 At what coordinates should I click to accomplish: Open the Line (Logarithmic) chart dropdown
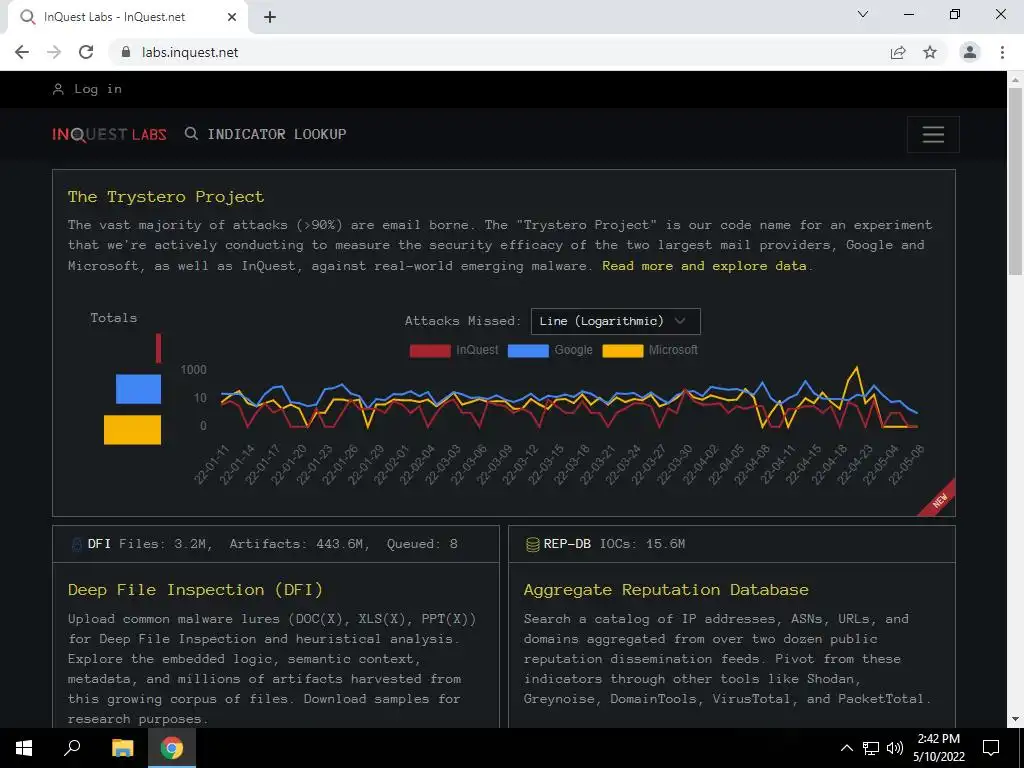(x=615, y=321)
